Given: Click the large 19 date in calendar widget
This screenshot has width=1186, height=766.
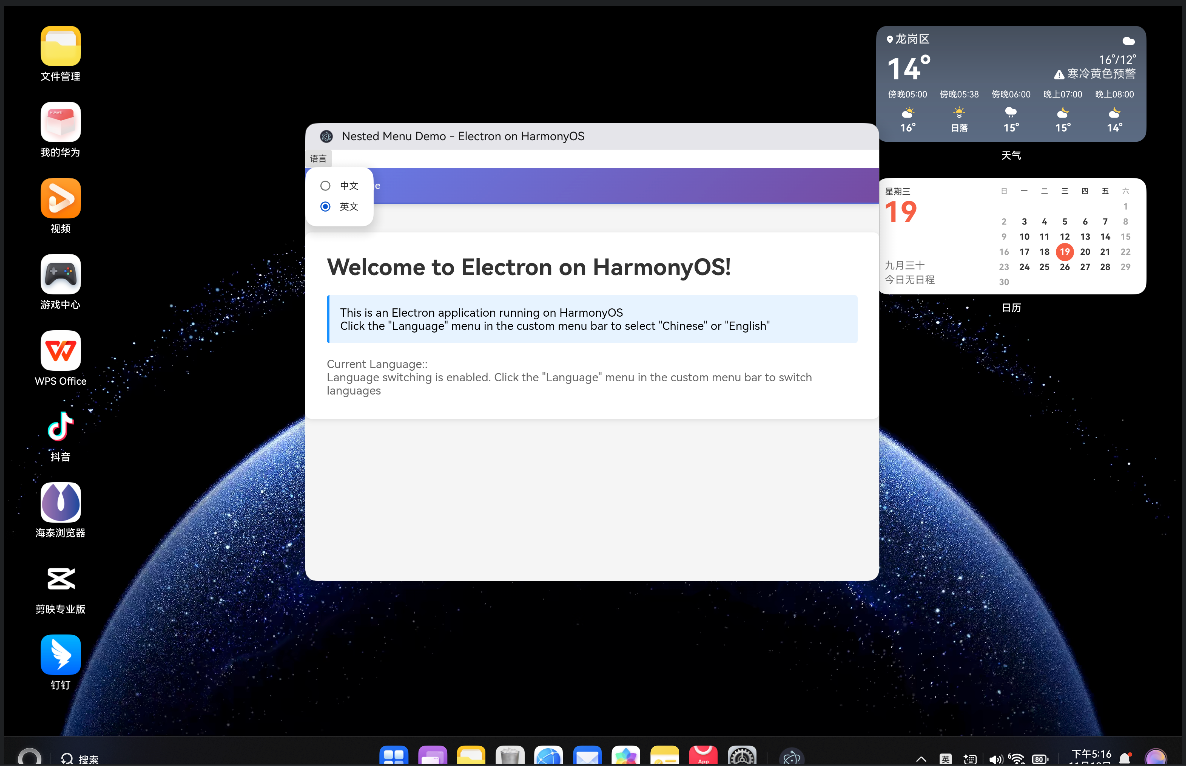Looking at the screenshot, I should coord(901,212).
